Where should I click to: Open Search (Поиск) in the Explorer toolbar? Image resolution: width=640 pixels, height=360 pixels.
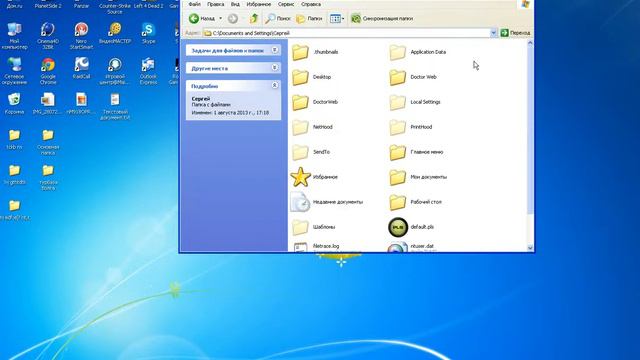tap(278, 18)
